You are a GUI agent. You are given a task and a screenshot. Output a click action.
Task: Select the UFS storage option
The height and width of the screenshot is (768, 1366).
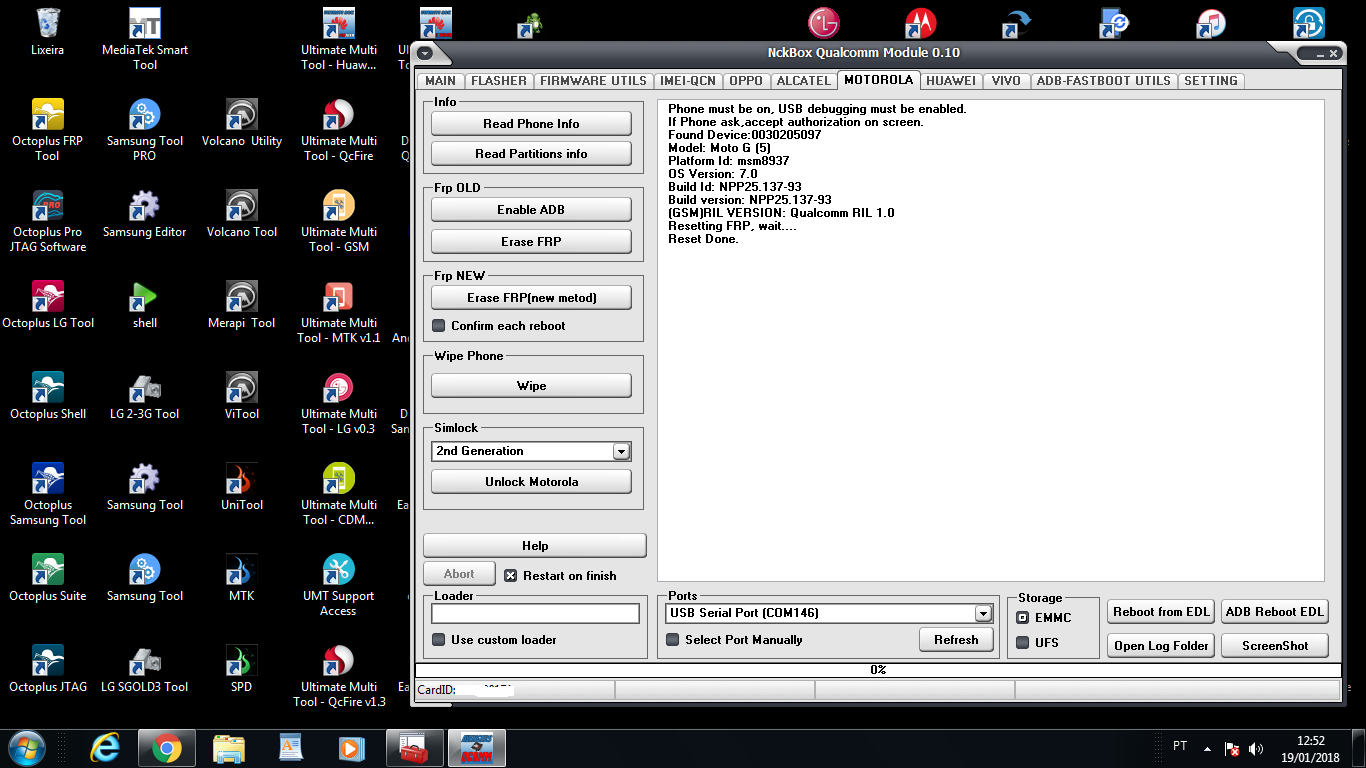(x=1022, y=643)
